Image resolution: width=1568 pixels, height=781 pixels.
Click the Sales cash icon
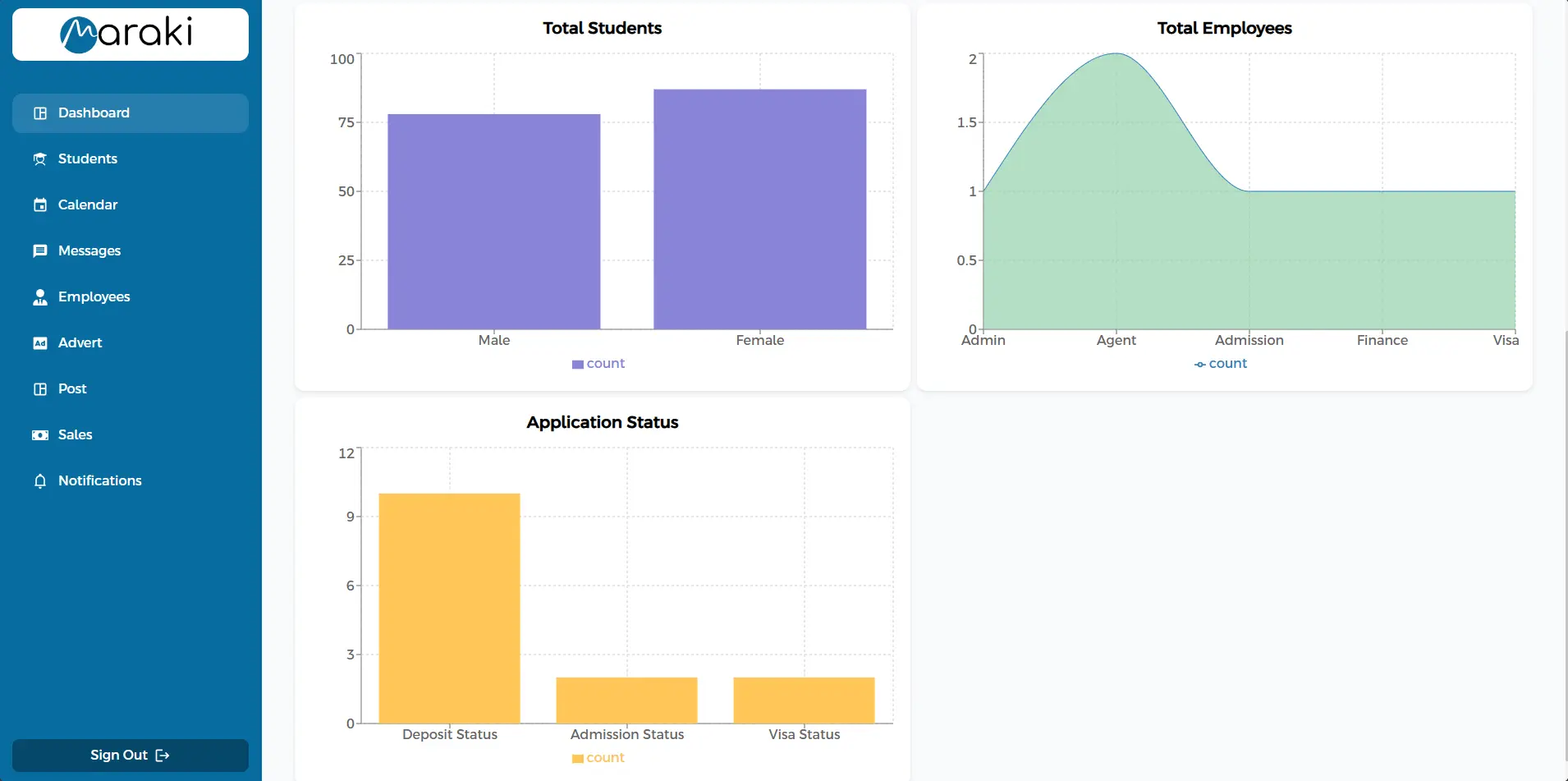(39, 435)
